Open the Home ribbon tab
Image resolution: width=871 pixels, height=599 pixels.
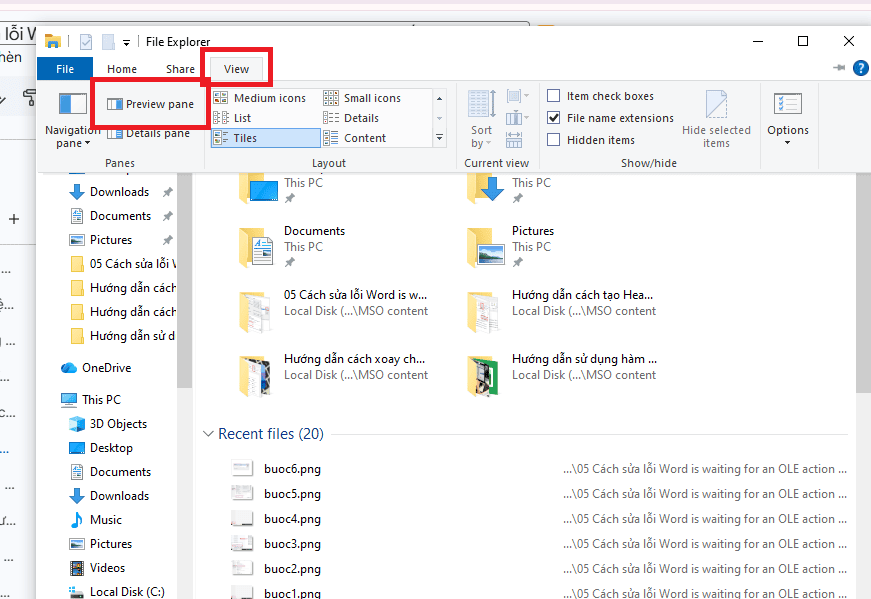[x=122, y=69]
